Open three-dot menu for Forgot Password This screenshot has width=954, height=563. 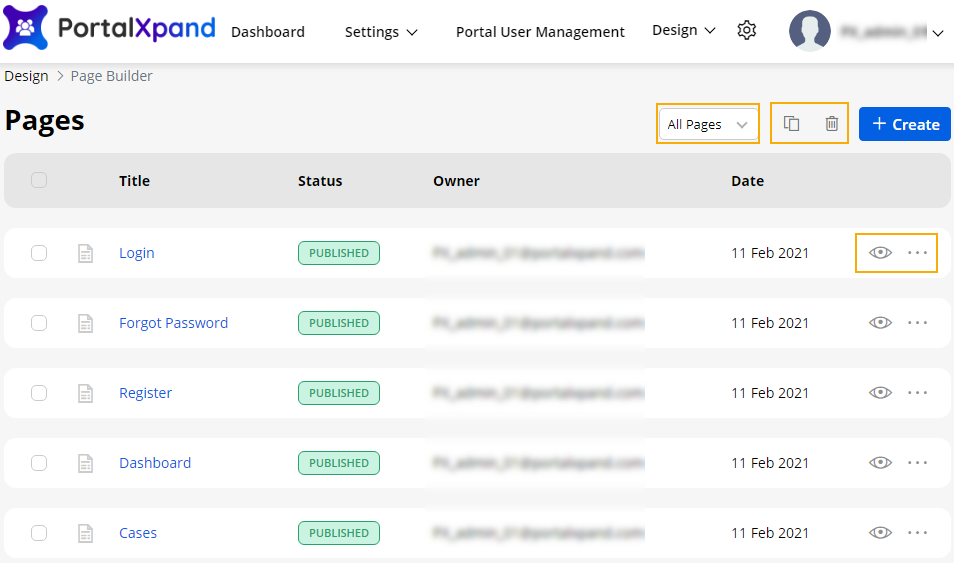[917, 323]
